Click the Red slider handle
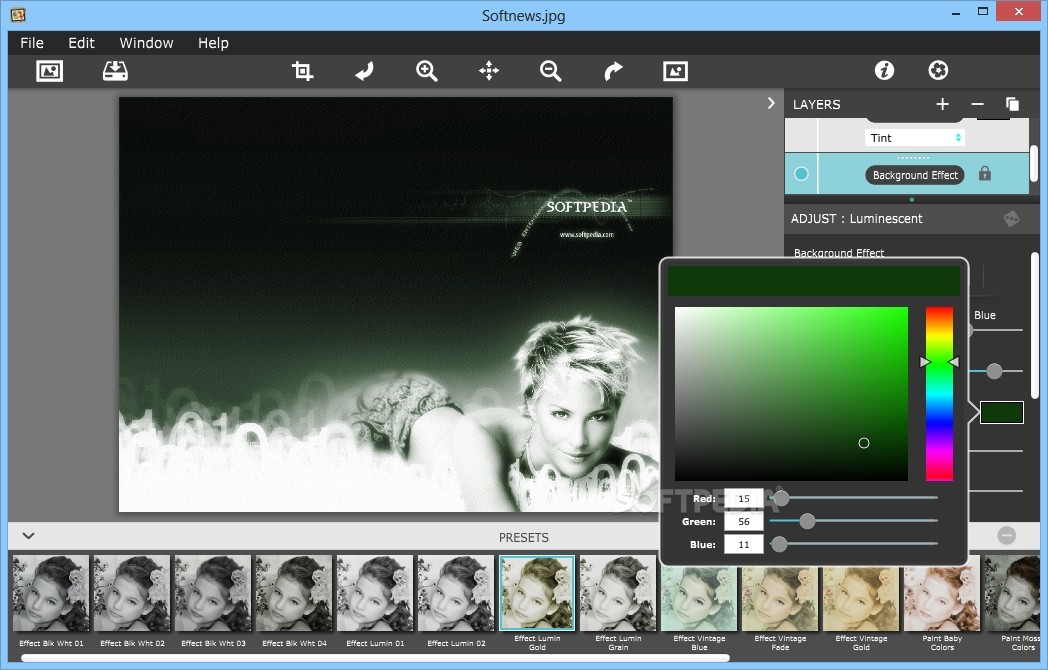This screenshot has width=1048, height=670. click(781, 497)
